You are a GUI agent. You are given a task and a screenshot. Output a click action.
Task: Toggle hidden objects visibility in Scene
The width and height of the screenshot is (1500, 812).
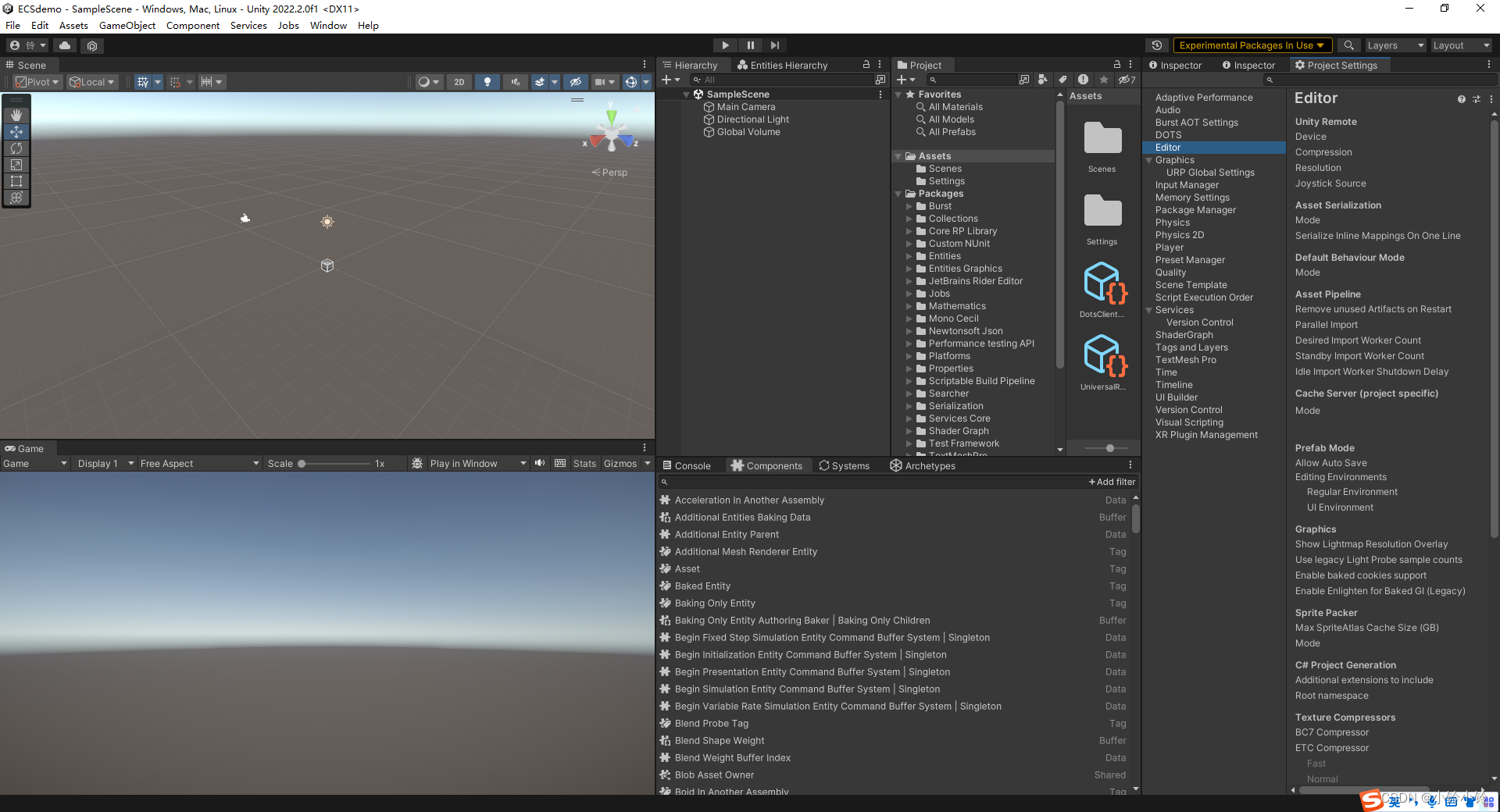tap(576, 81)
